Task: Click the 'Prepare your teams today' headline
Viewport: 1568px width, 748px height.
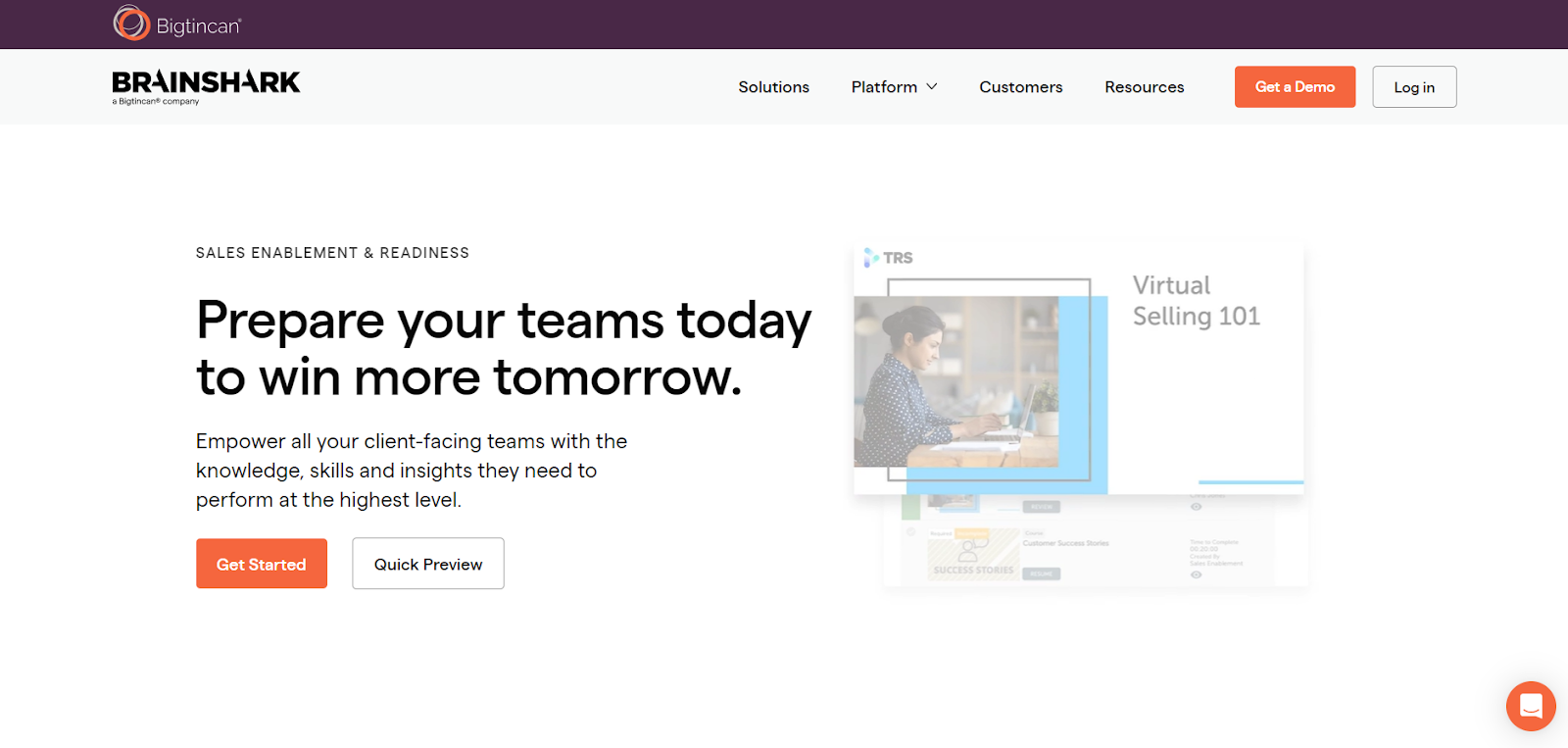Action: coord(504,348)
